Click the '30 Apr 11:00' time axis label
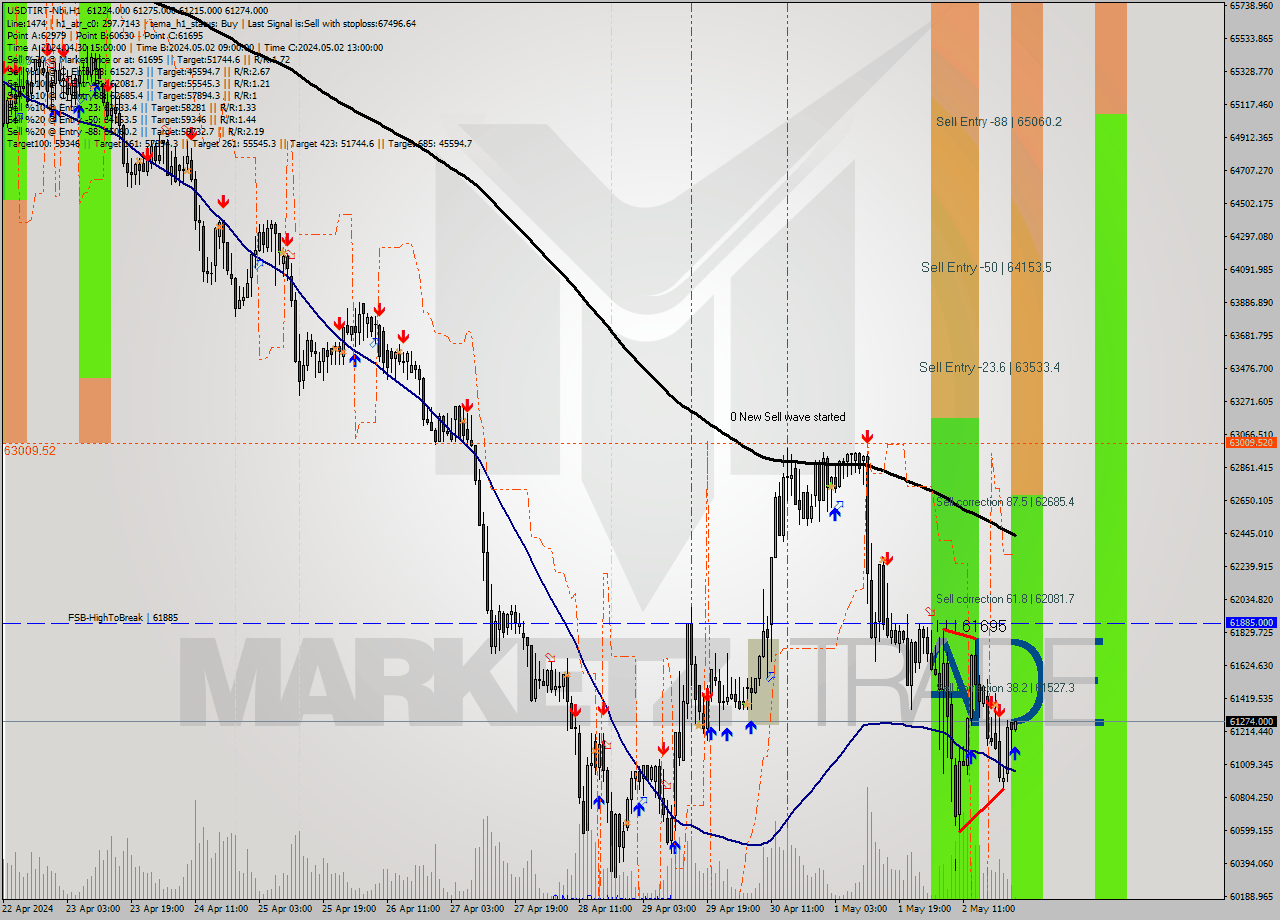This screenshot has height=920, width=1280. [x=797, y=909]
